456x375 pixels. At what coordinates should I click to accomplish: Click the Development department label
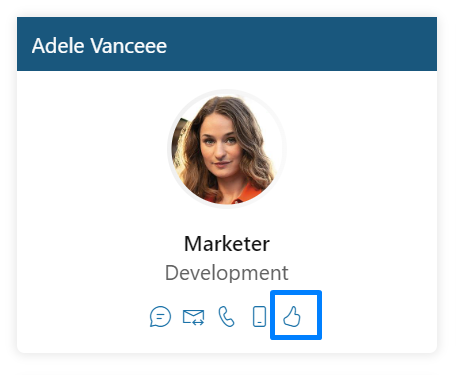pos(227,273)
